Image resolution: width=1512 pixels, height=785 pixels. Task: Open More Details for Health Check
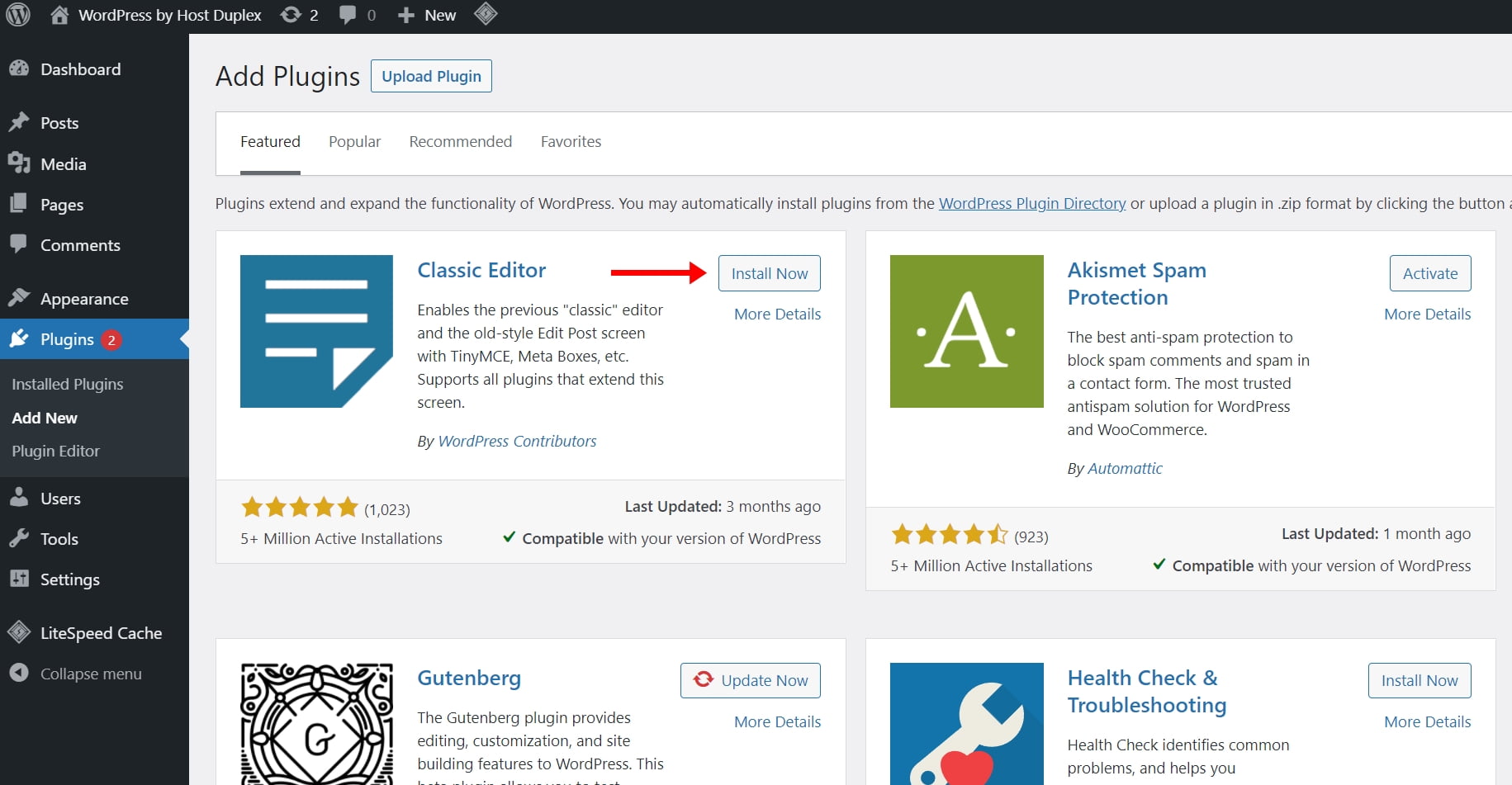(x=1428, y=721)
